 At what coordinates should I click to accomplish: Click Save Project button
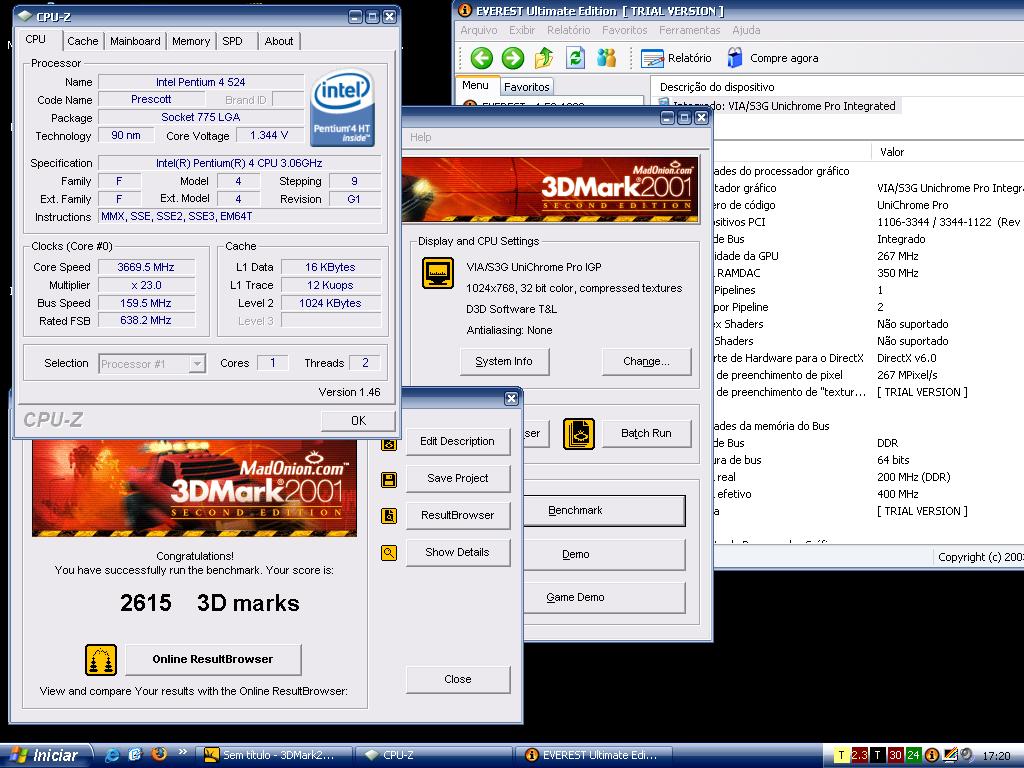coord(458,478)
